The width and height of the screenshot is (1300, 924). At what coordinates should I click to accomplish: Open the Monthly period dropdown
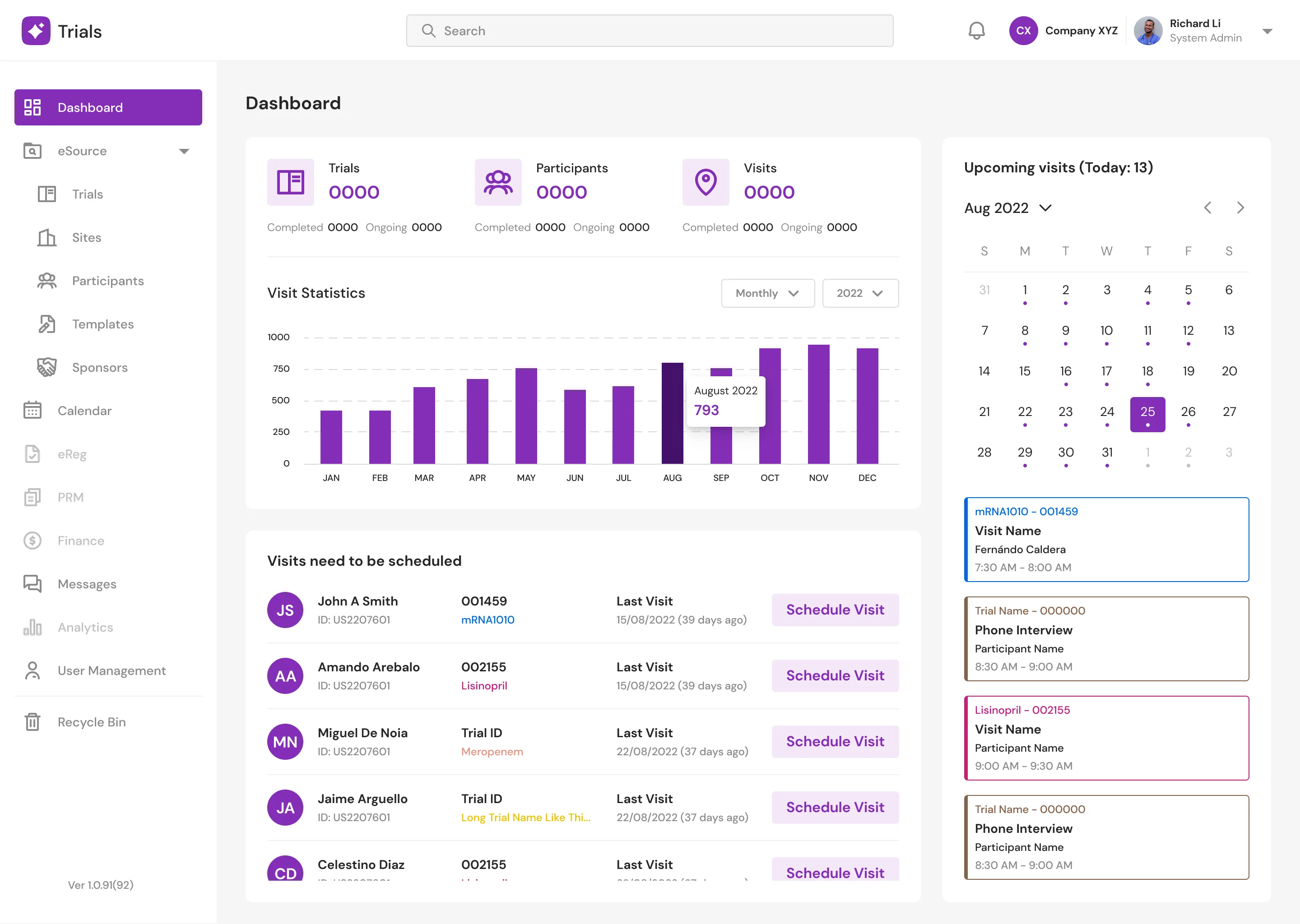(x=768, y=293)
